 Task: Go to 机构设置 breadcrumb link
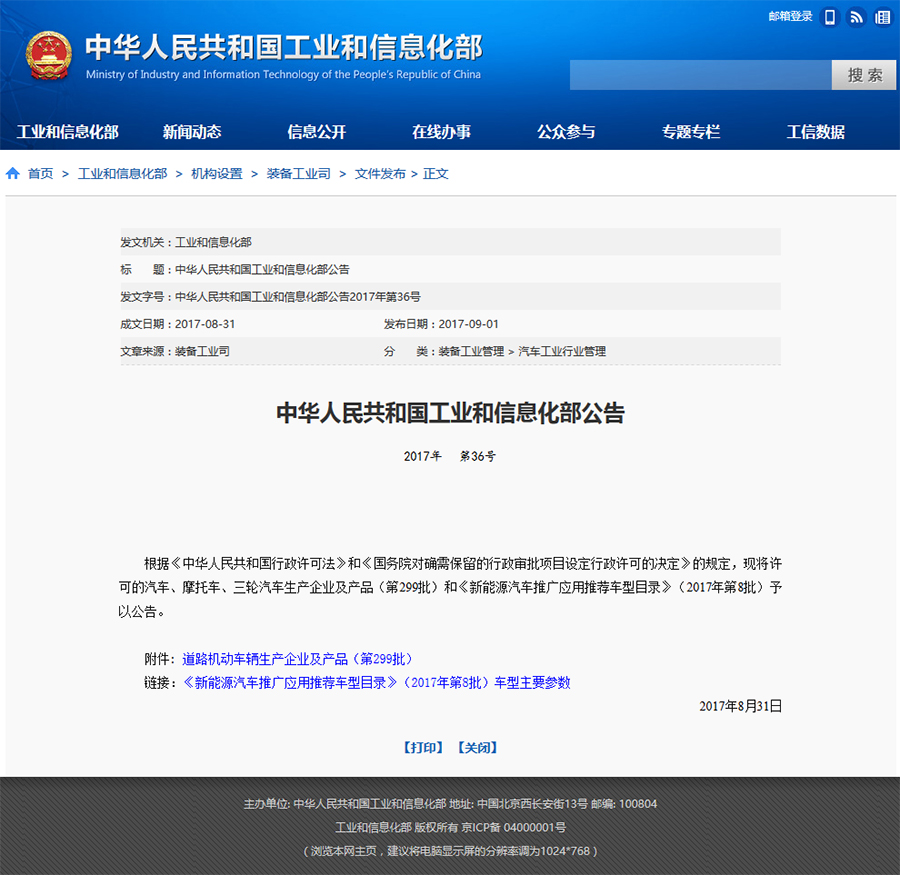pos(217,173)
